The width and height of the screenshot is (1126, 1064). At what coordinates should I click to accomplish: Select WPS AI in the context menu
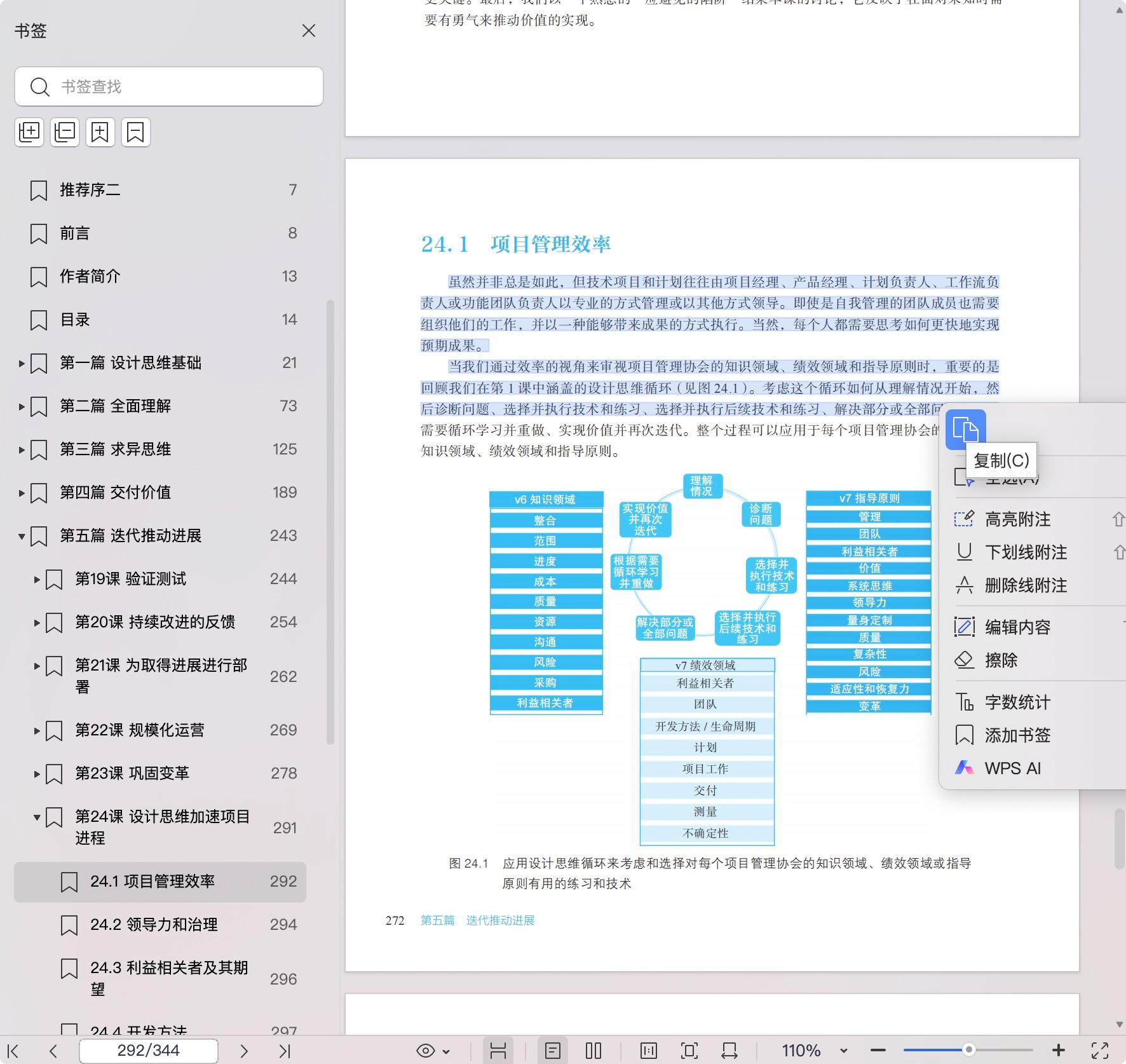click(1012, 768)
